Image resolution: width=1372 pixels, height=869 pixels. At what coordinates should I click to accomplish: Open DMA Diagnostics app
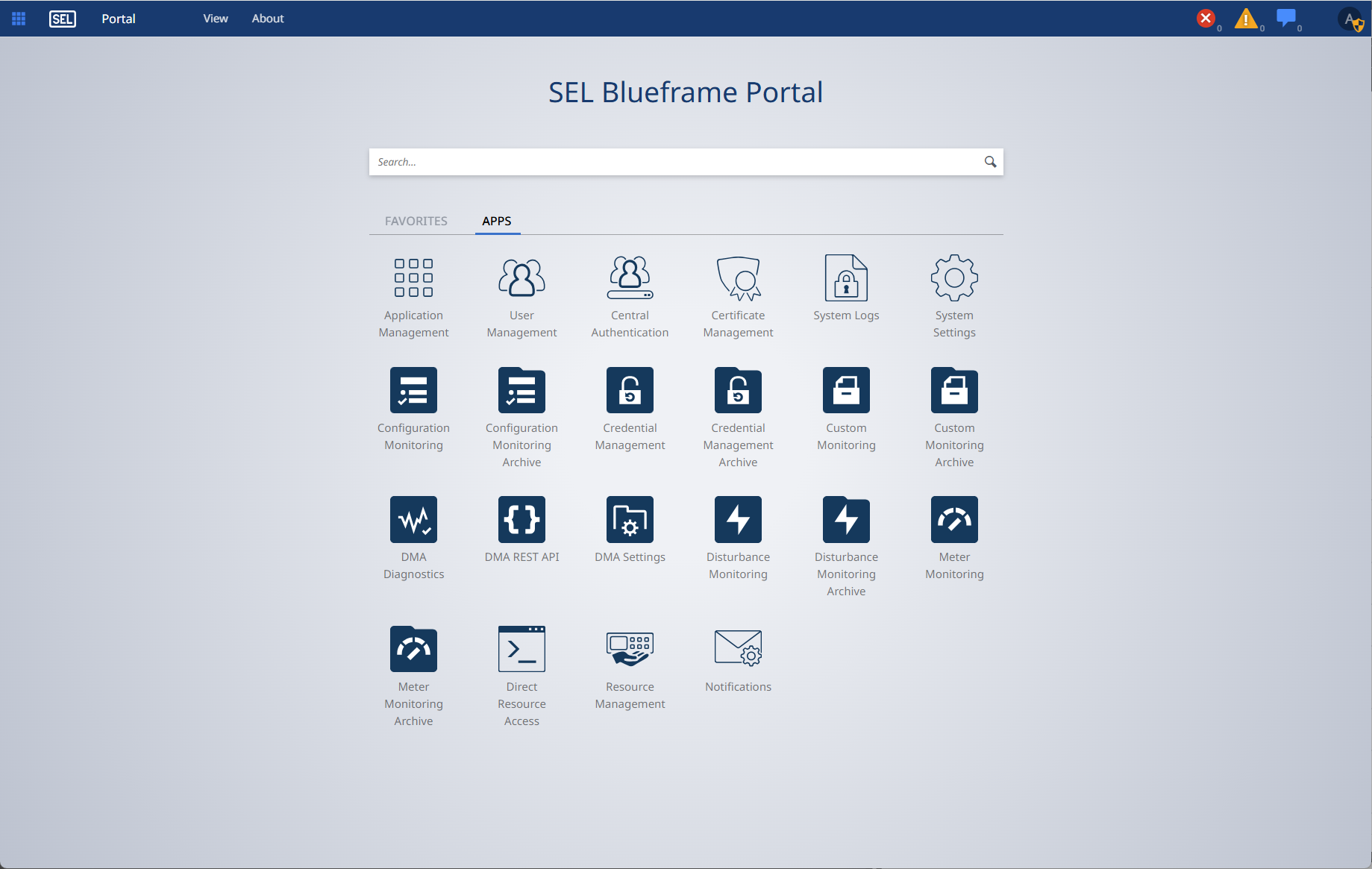click(x=413, y=519)
